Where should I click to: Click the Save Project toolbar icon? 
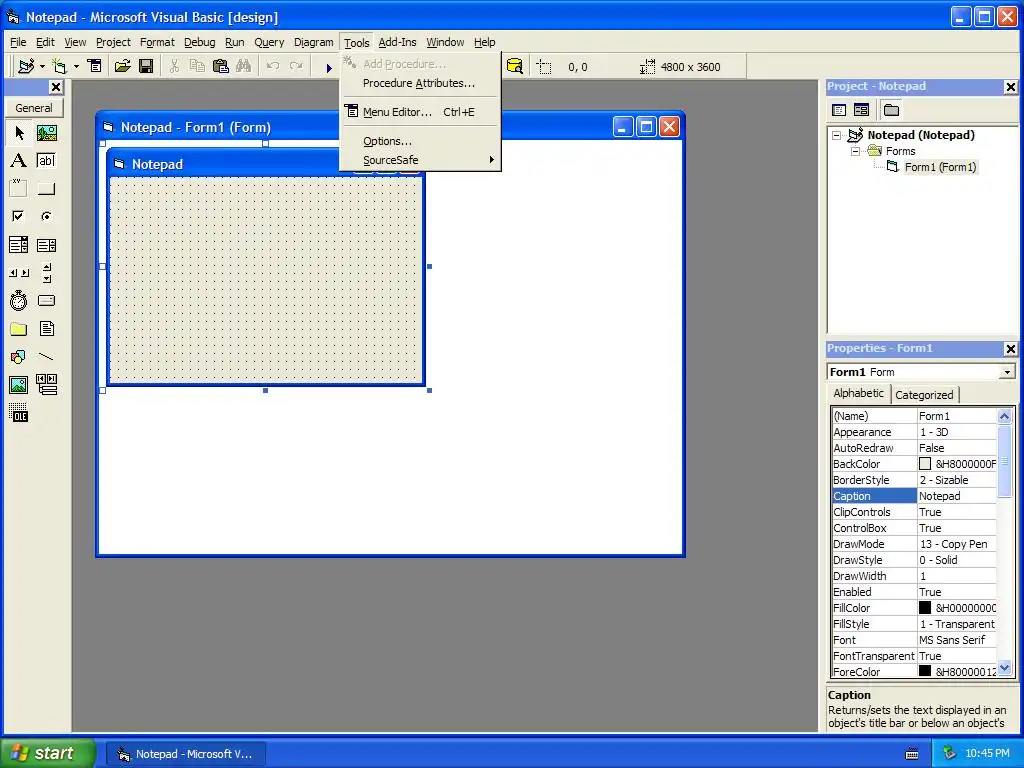146,66
